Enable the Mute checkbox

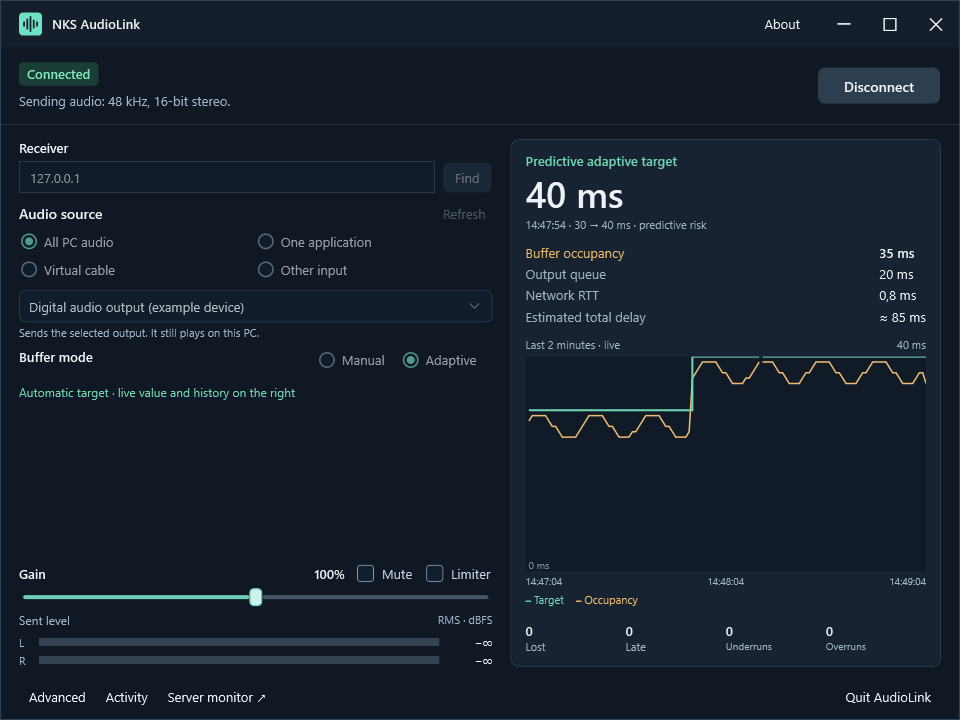tap(366, 574)
